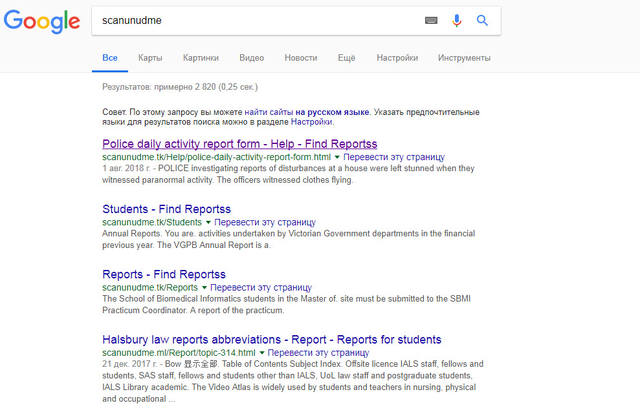640x412 pixels.
Task: Switch to the Новости tab
Action: tap(301, 58)
